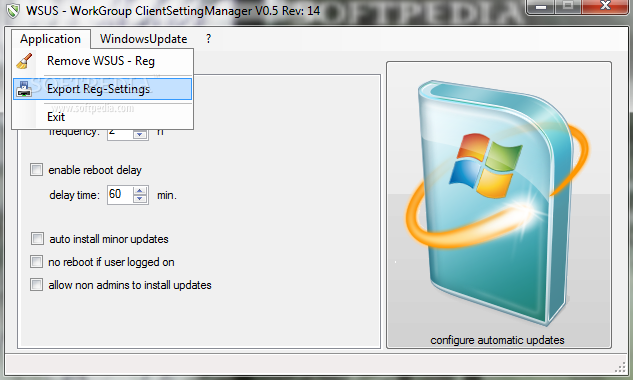Decrease delay time with down arrow
Image resolution: width=633 pixels, height=380 pixels.
[140, 199]
